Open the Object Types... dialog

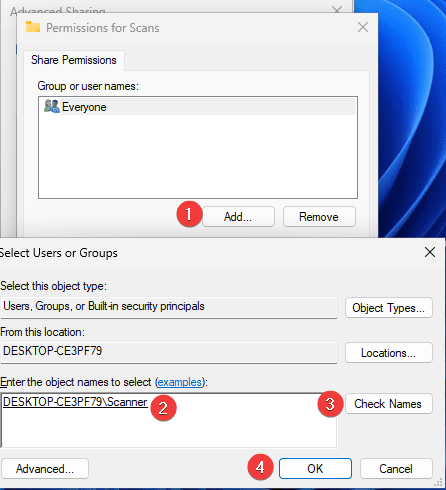point(389,308)
